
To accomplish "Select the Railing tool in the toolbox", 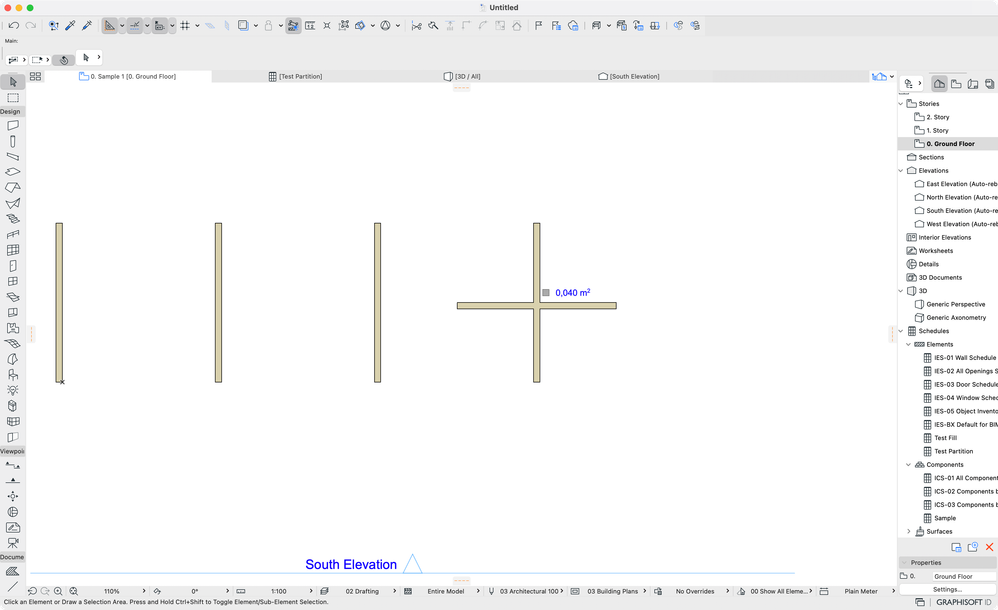I will 13,234.
